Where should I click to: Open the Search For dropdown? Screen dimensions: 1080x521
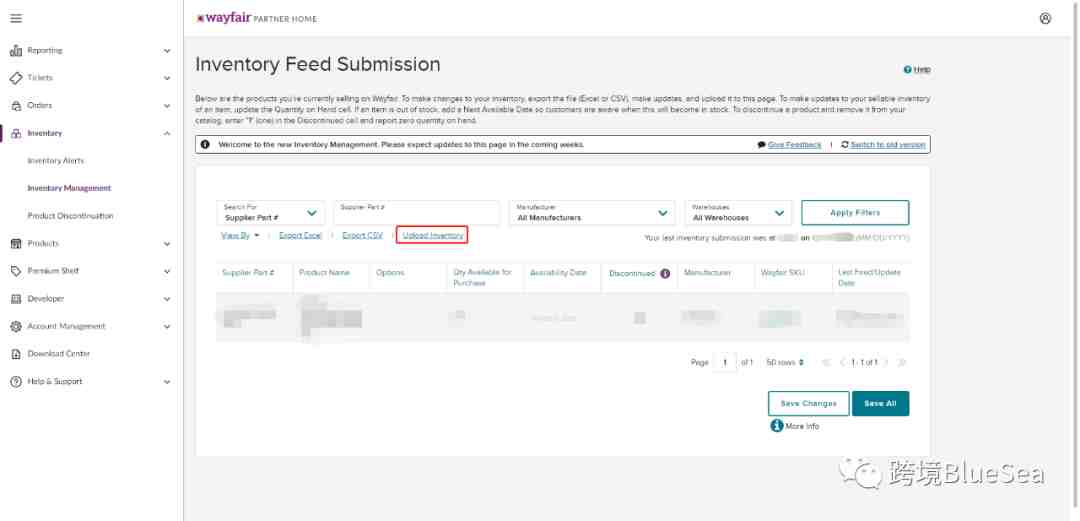(271, 213)
